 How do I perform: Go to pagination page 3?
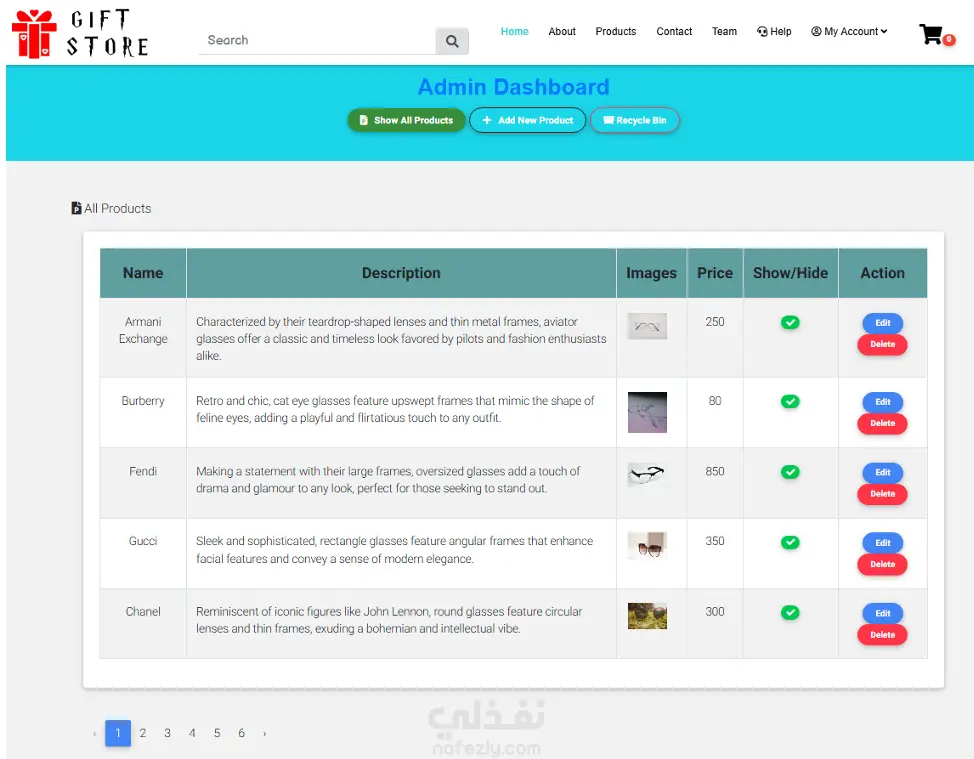pos(168,733)
